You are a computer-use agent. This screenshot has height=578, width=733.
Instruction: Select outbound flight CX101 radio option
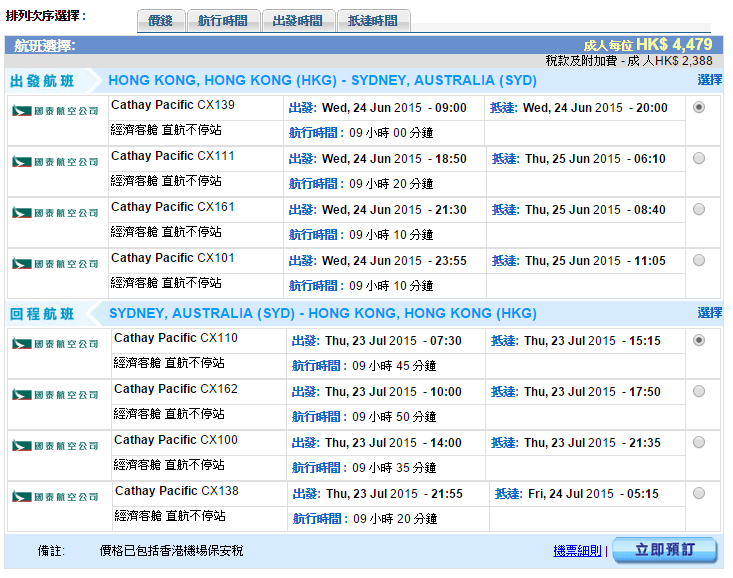pos(698,260)
